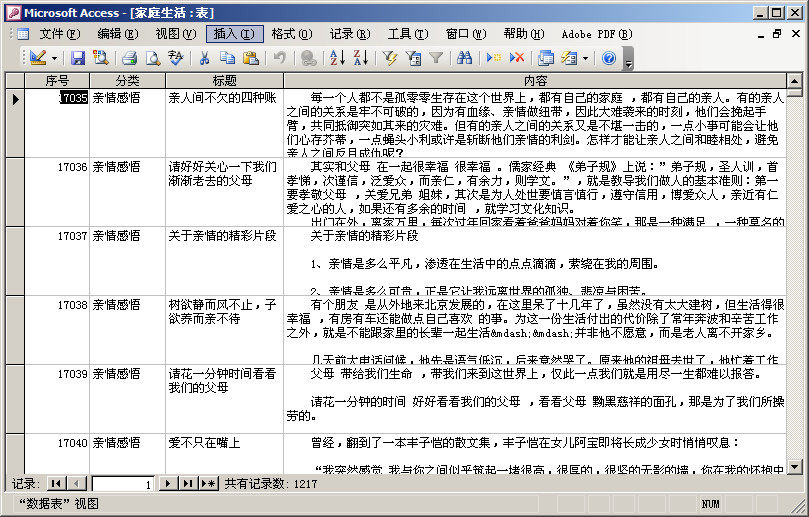The height and width of the screenshot is (517, 809).
Task: Cut selection with the scissors icon
Action: point(204,58)
